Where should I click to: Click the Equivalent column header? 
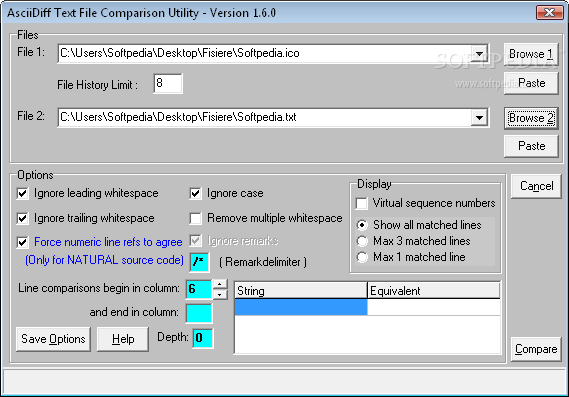(434, 291)
